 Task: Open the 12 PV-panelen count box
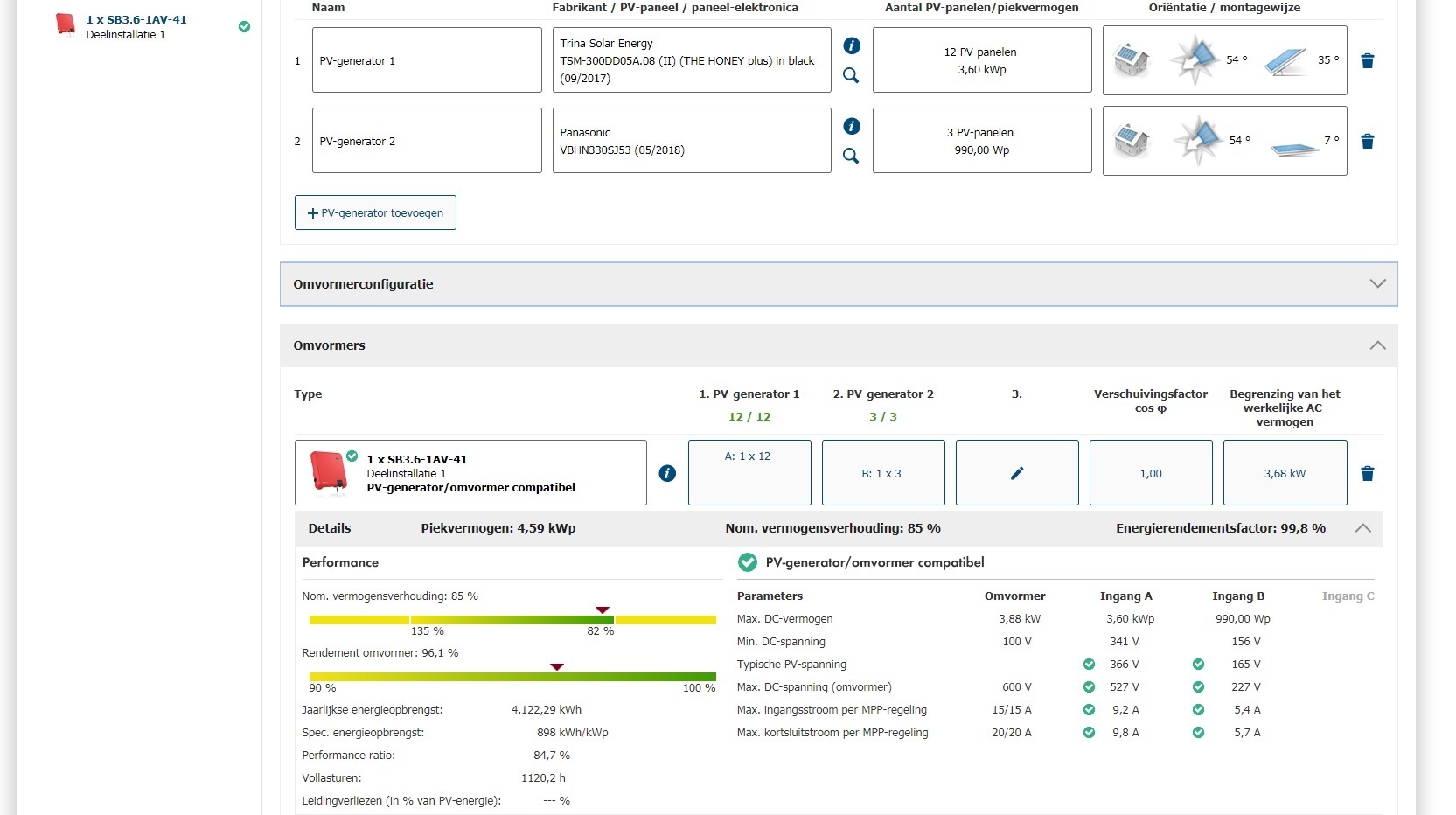click(x=981, y=60)
